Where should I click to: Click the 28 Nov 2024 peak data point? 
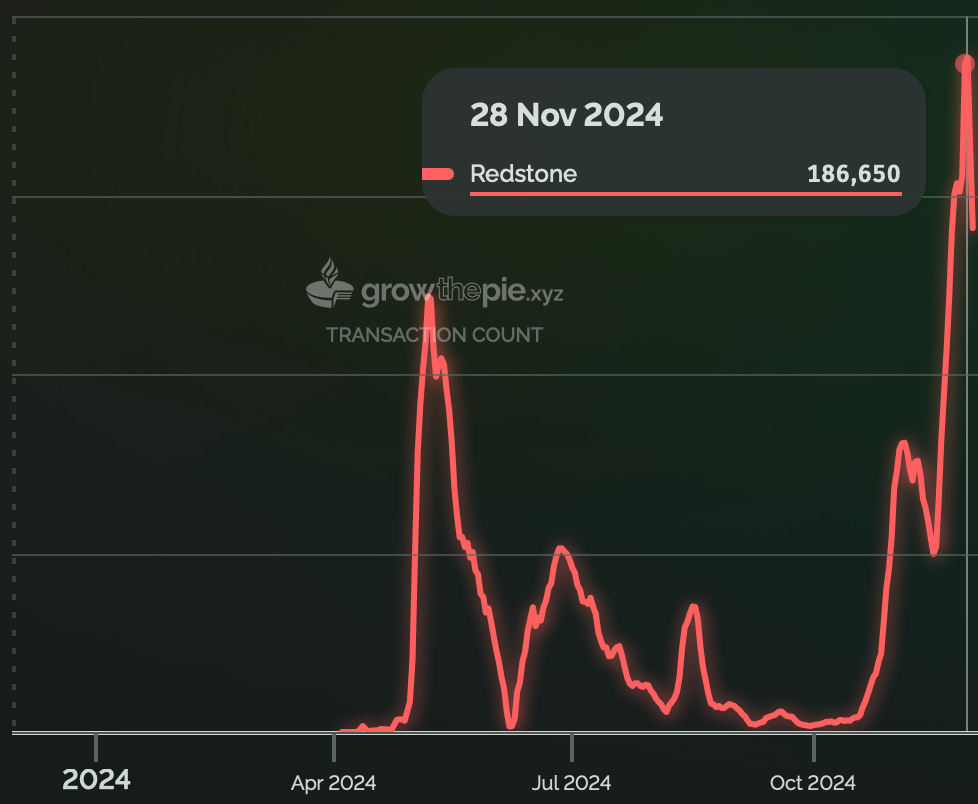(965, 64)
